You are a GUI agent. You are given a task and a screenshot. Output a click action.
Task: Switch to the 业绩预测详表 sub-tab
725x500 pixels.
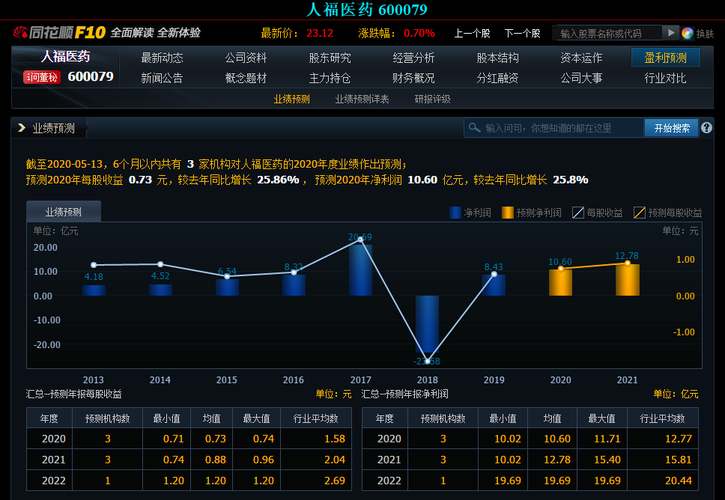click(362, 99)
